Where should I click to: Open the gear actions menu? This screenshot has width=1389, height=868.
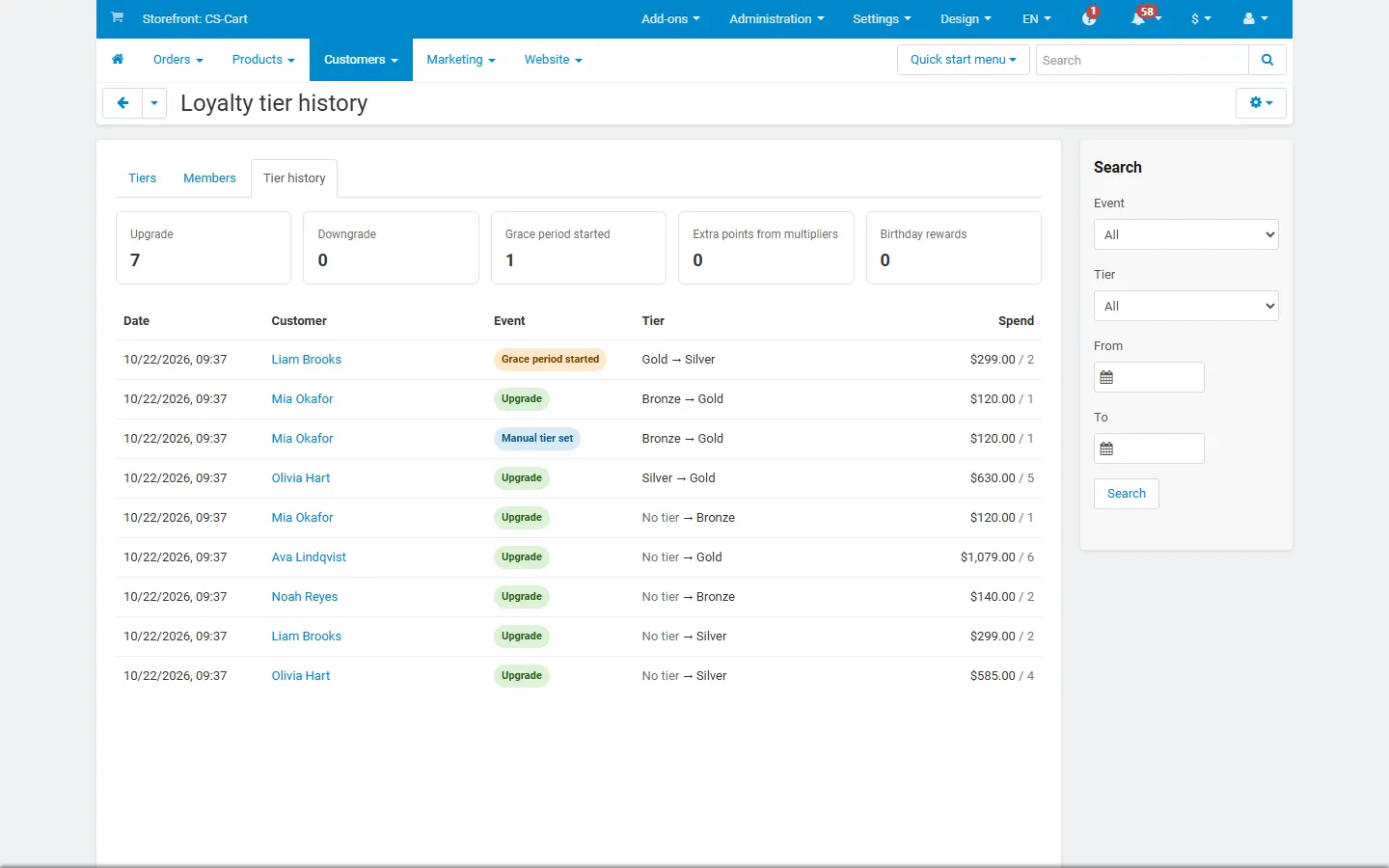tap(1261, 103)
